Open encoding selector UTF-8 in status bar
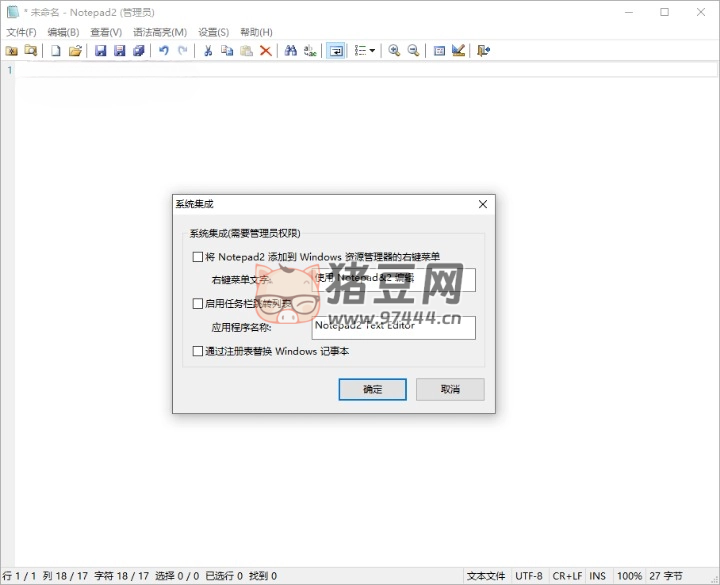Image resolution: width=720 pixels, height=585 pixels. tap(530, 576)
